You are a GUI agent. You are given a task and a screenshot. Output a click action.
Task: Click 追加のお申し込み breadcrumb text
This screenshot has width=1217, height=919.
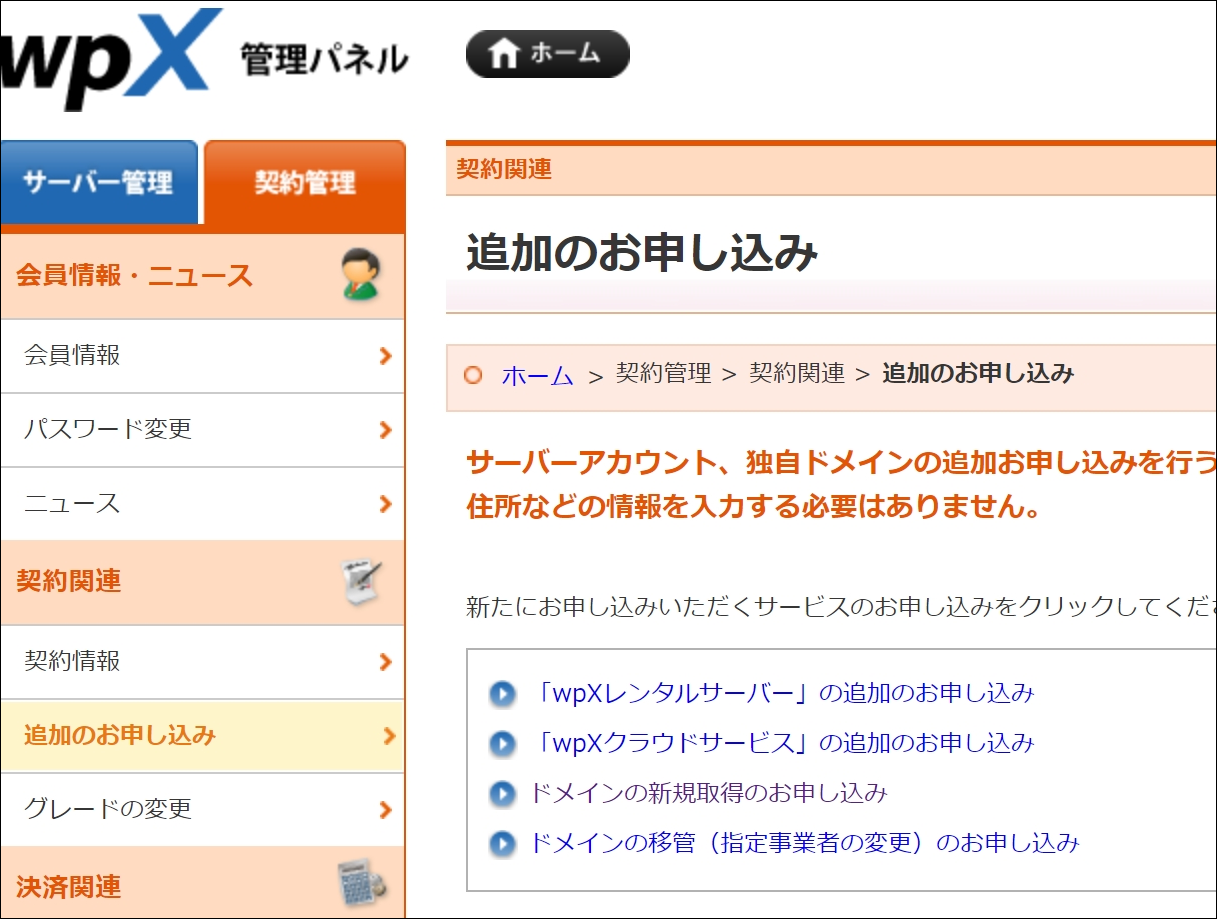click(978, 374)
